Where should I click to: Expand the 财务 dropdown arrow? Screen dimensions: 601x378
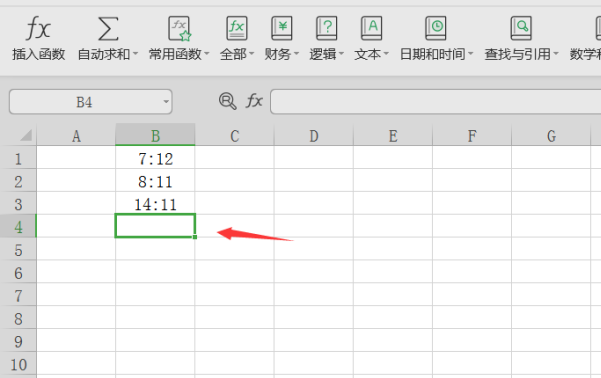click(x=296, y=54)
